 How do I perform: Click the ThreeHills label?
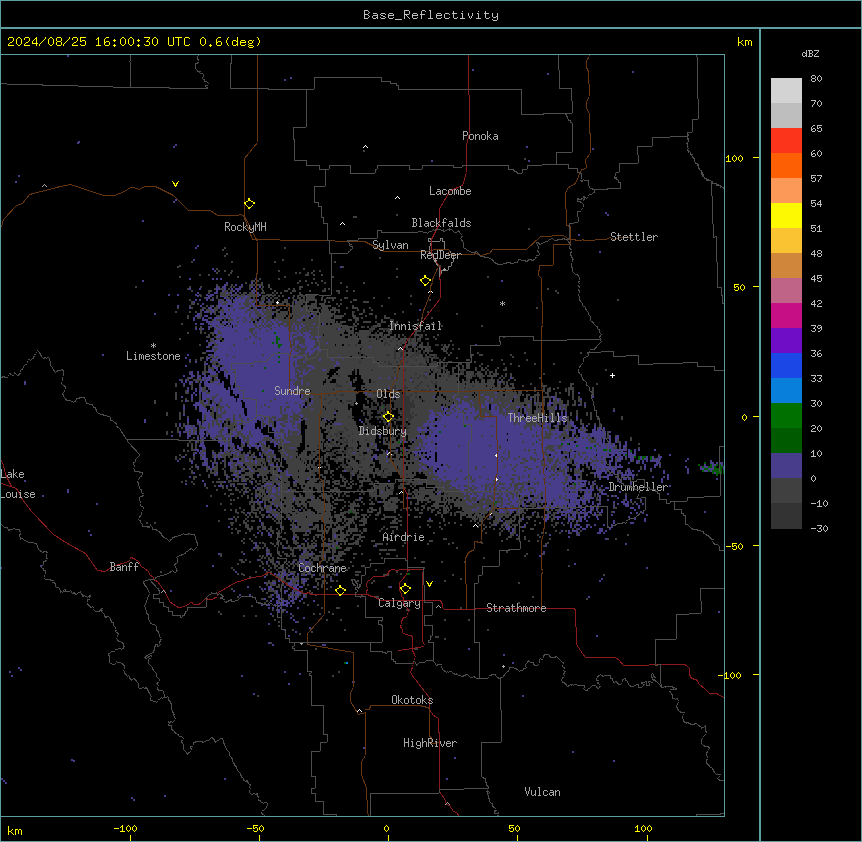[537, 418]
